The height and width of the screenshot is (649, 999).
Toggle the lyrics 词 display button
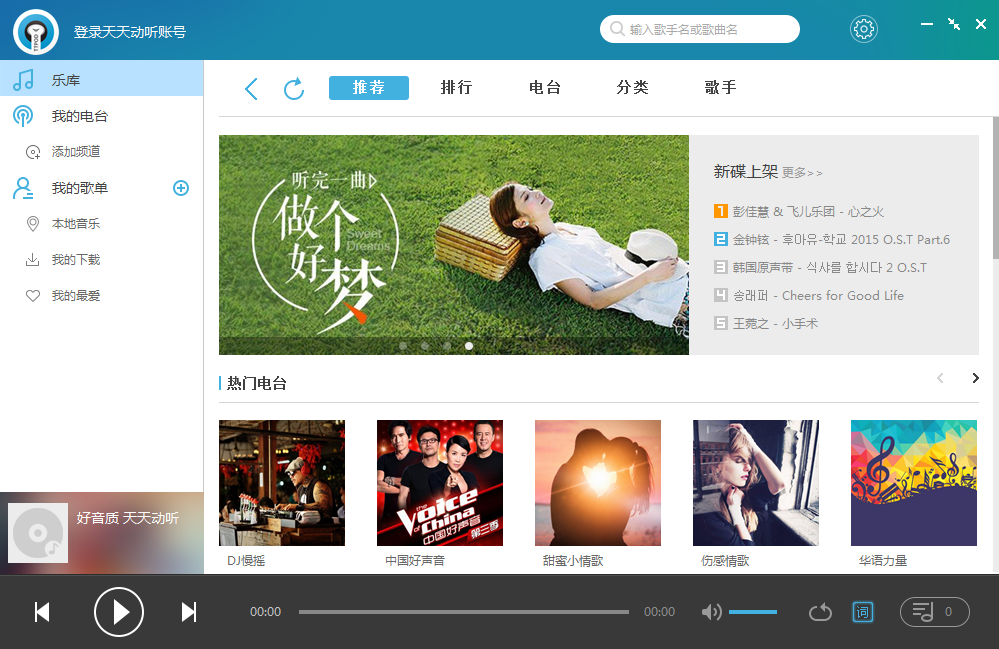pos(863,612)
